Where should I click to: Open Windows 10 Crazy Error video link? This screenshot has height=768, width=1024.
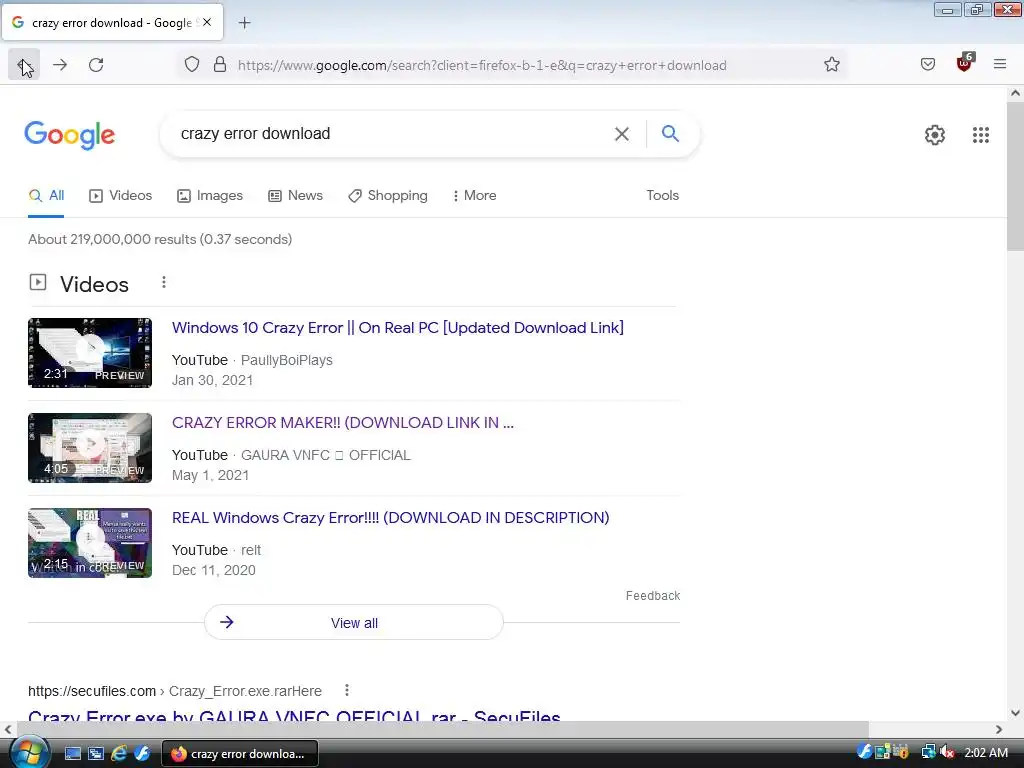[398, 328]
